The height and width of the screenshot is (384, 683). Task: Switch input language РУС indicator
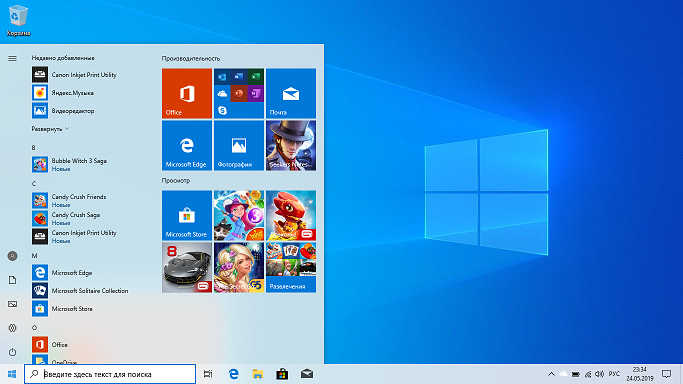614,374
